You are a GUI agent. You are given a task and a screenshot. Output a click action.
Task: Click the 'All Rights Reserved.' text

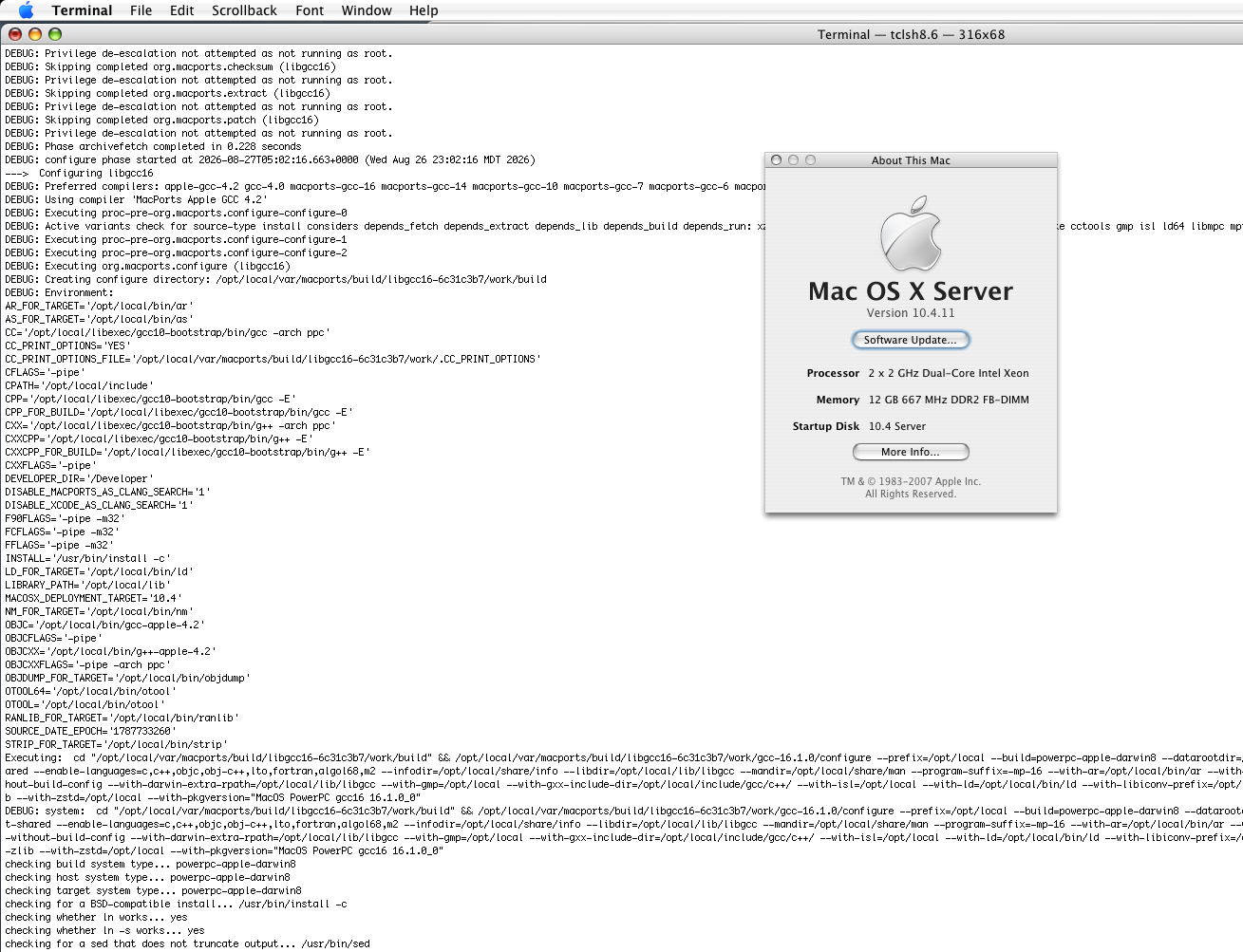[911, 494]
